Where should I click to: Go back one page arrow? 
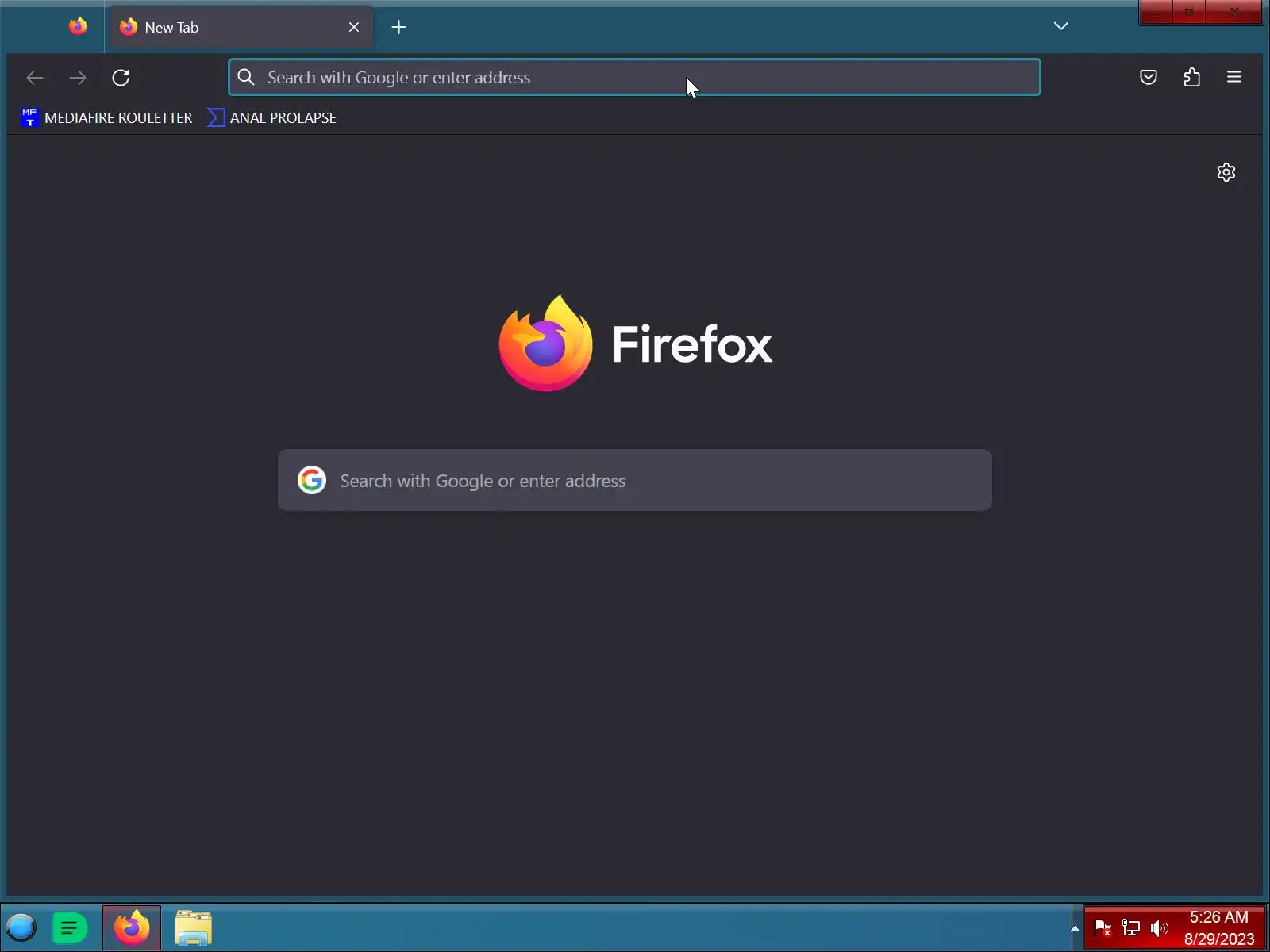pyautogui.click(x=35, y=77)
